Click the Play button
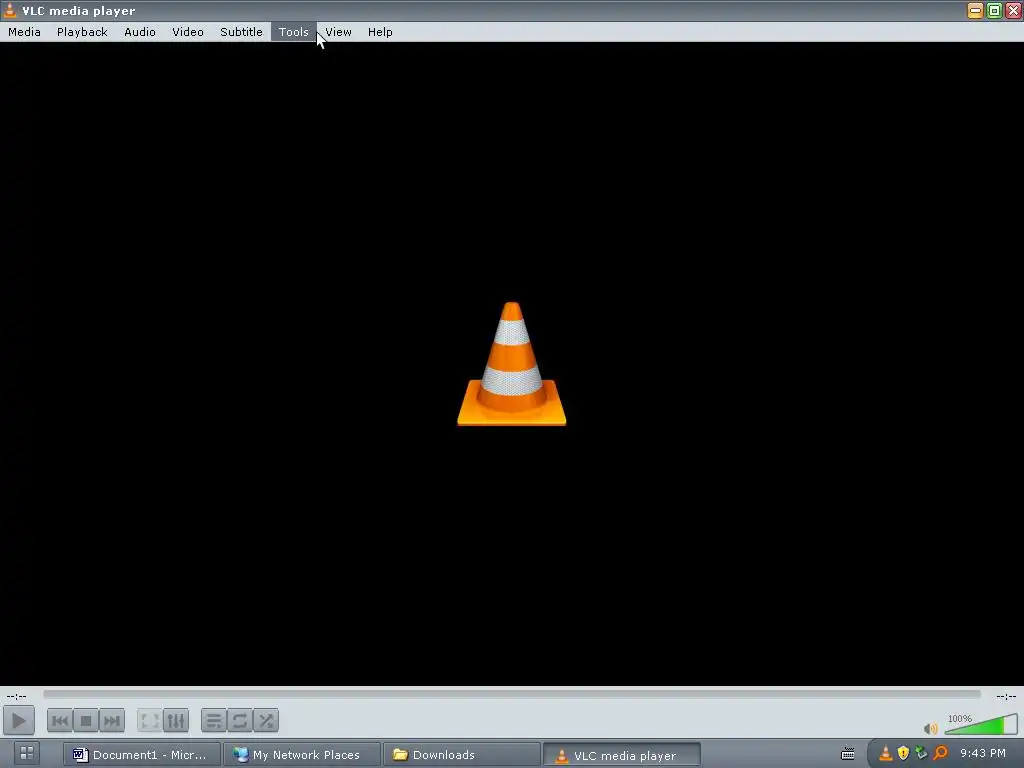The height and width of the screenshot is (768, 1024). coord(18,721)
